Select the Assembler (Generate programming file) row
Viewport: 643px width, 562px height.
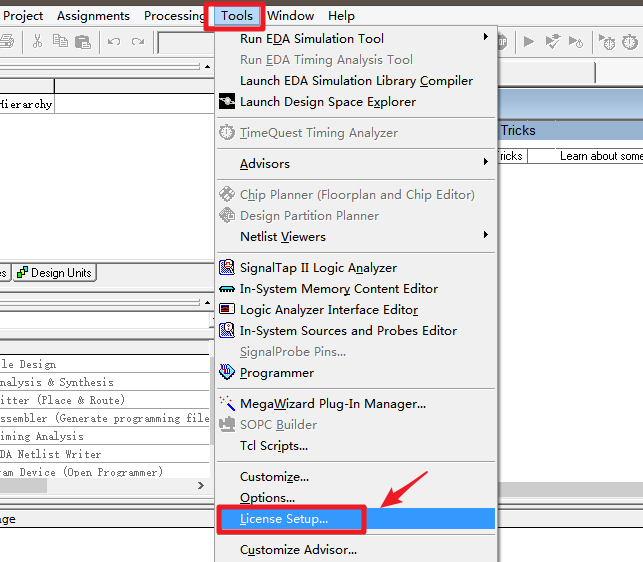point(105,418)
